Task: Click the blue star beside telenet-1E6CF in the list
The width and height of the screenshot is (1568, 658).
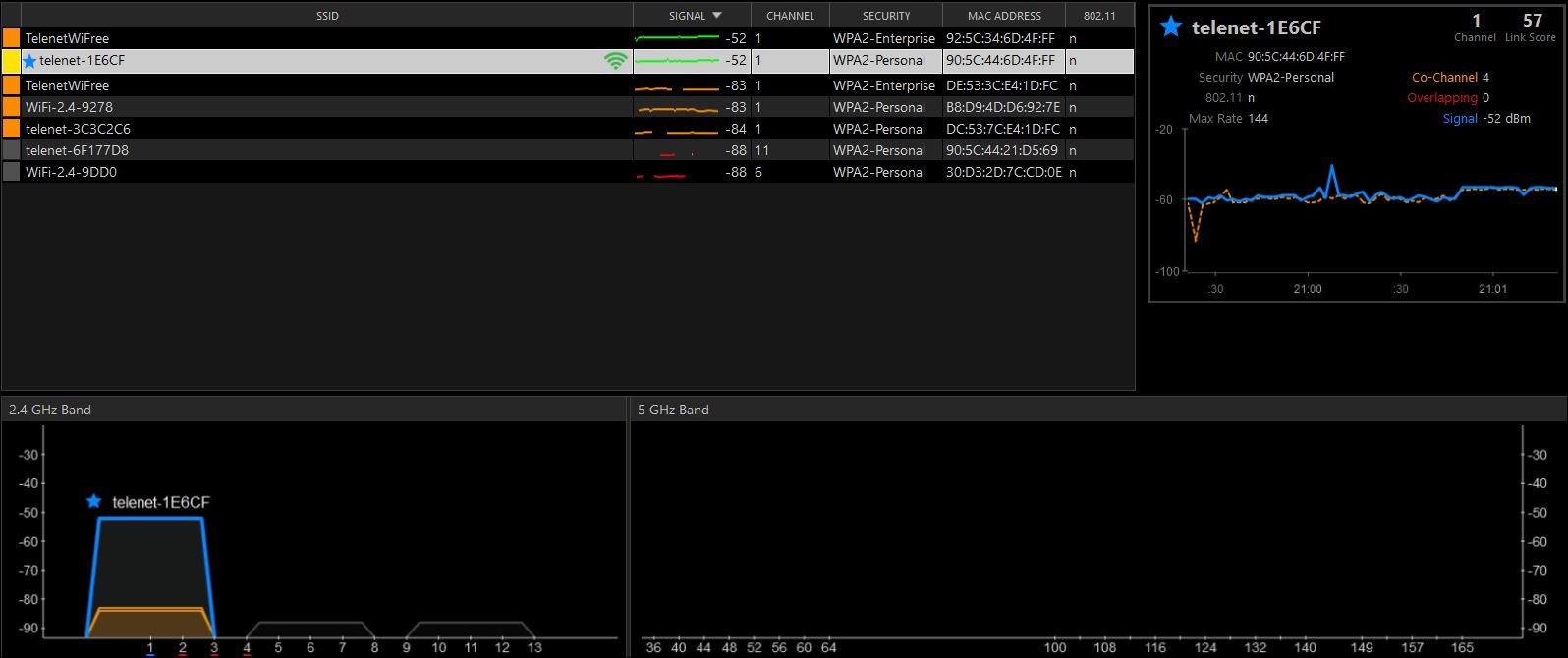Action: 29,61
